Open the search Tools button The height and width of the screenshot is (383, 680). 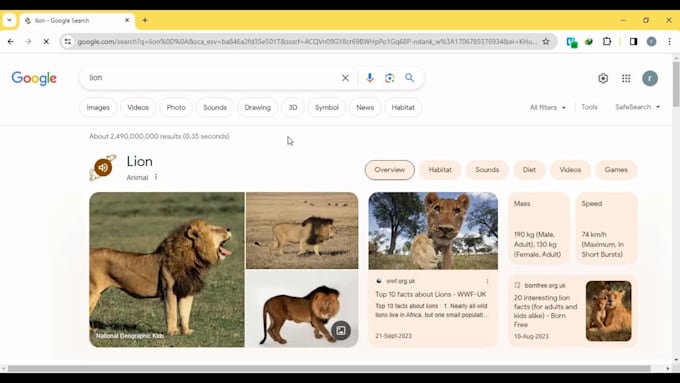[x=589, y=107]
